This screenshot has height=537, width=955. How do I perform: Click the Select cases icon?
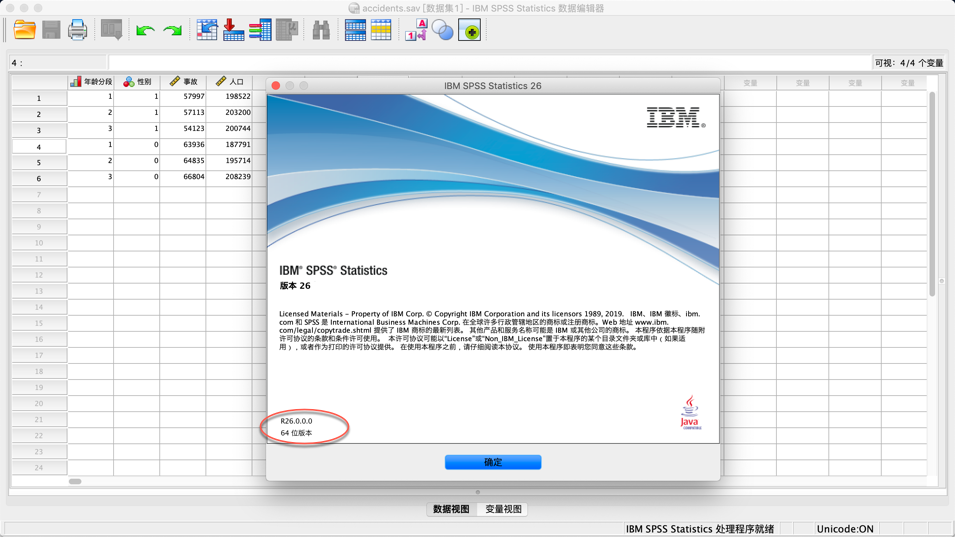(x=381, y=30)
